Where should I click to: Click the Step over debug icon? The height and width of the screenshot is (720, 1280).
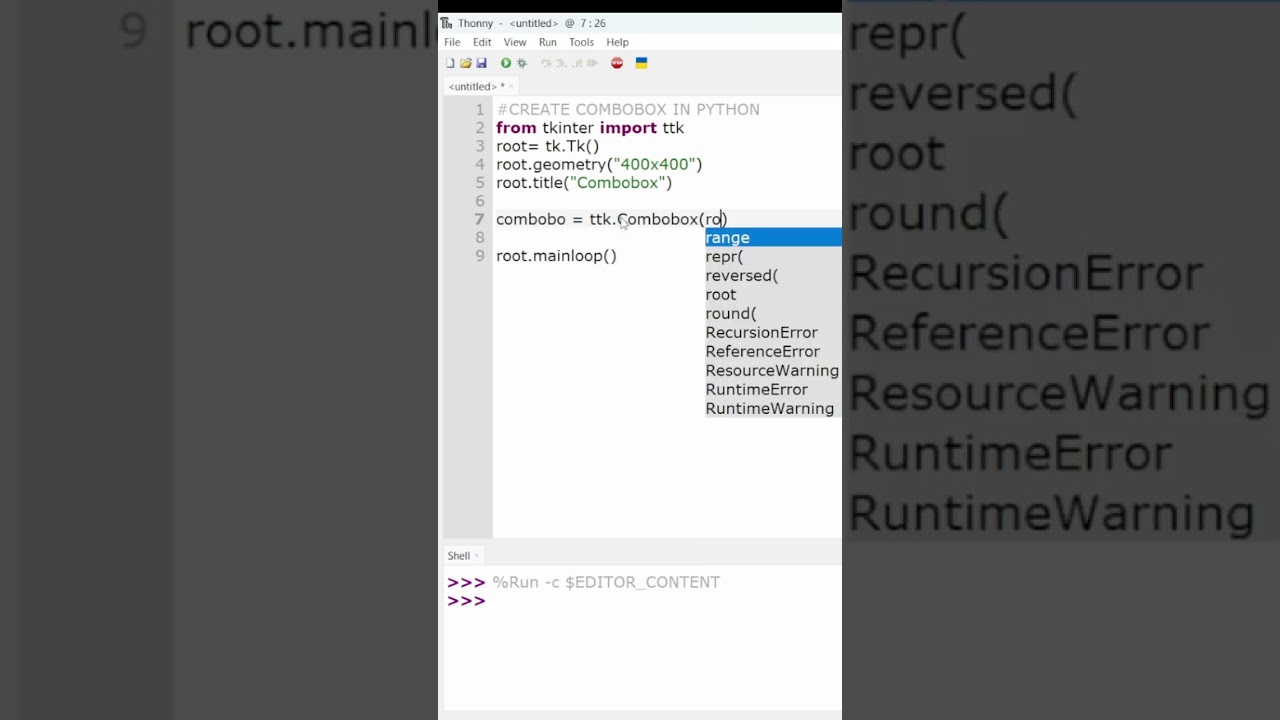tap(546, 63)
